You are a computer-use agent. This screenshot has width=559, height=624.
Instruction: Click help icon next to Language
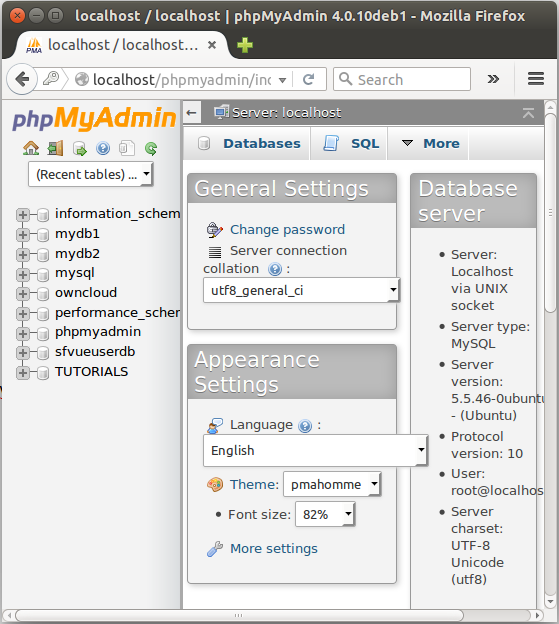tap(305, 426)
